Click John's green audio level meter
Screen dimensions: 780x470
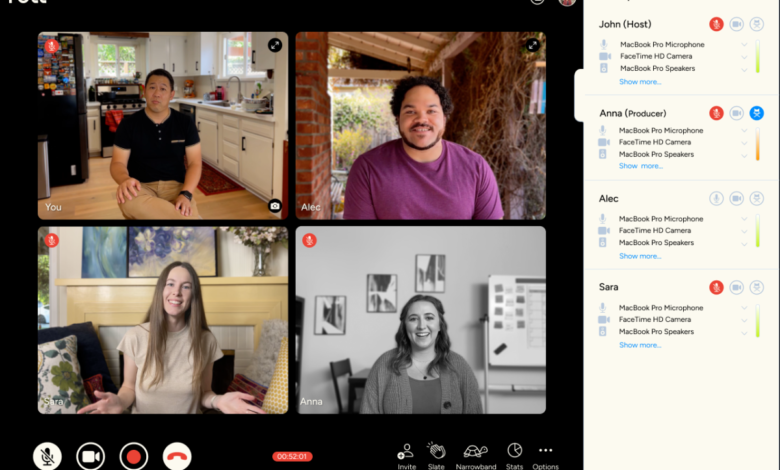click(x=758, y=57)
